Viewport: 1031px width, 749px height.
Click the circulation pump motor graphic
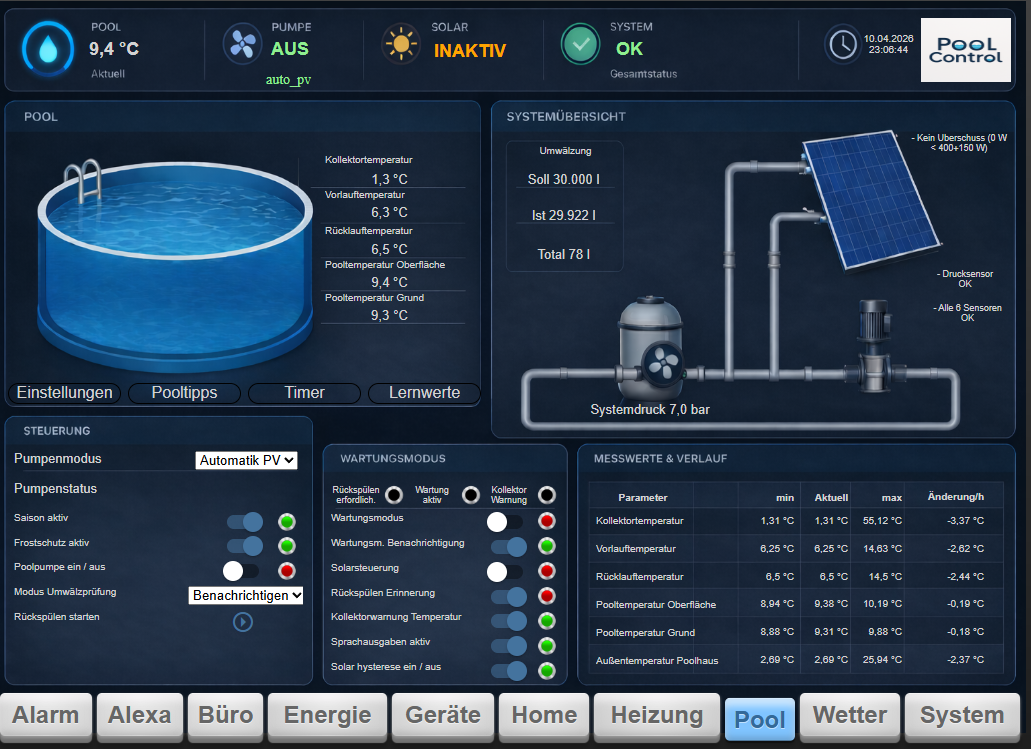click(x=873, y=345)
